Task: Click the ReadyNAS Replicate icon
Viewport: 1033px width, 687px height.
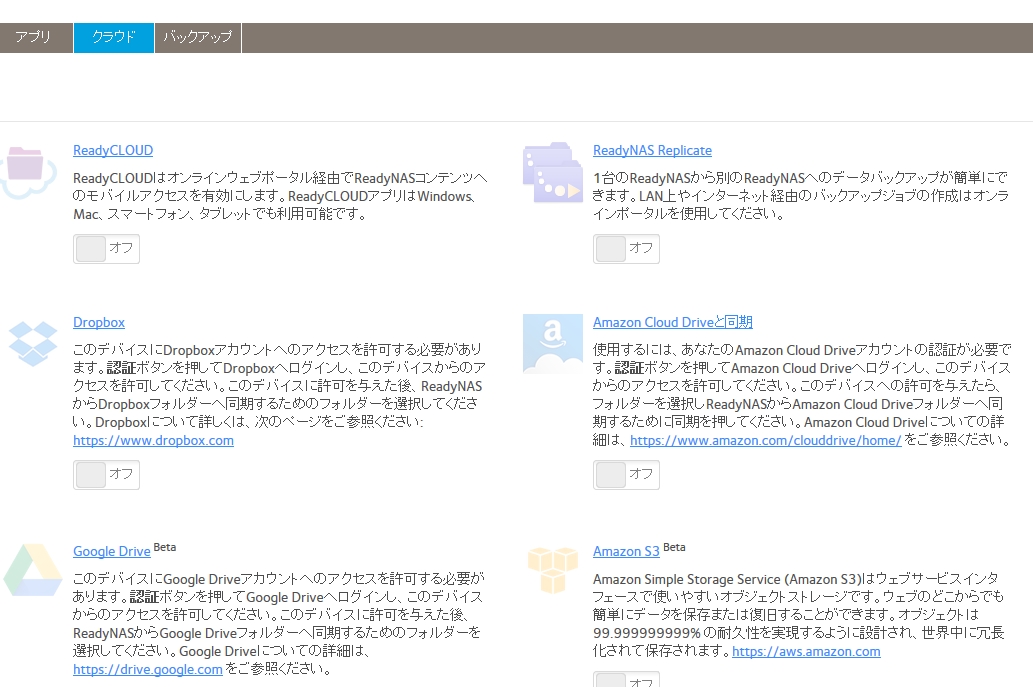Action: (x=553, y=173)
